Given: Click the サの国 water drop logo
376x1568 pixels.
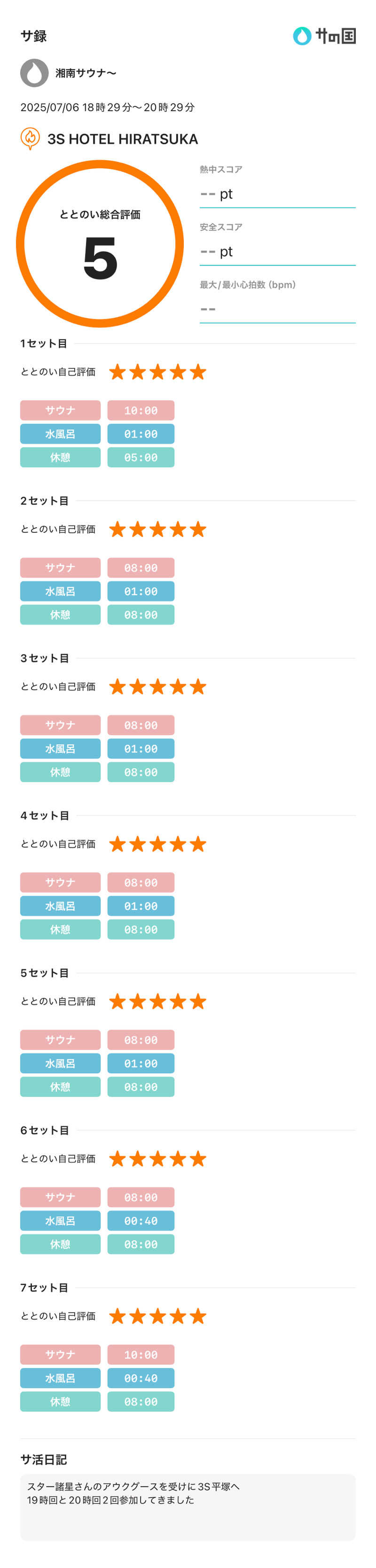Looking at the screenshot, I should 302,36.
